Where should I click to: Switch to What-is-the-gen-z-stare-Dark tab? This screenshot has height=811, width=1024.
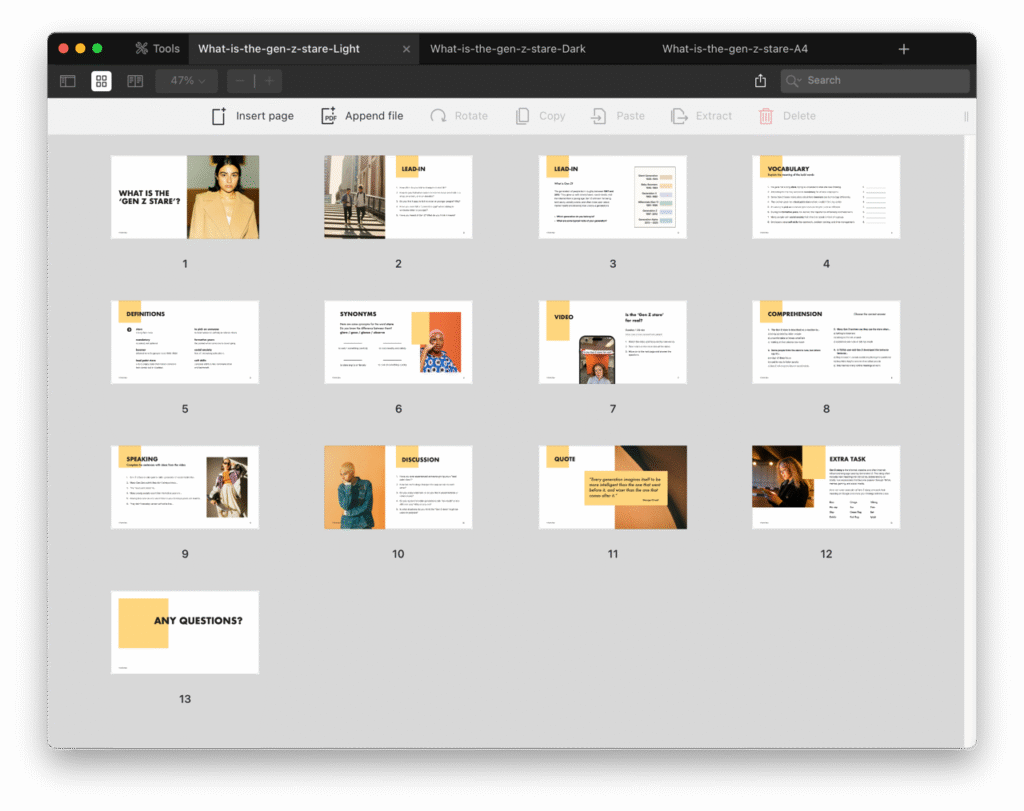coord(507,49)
